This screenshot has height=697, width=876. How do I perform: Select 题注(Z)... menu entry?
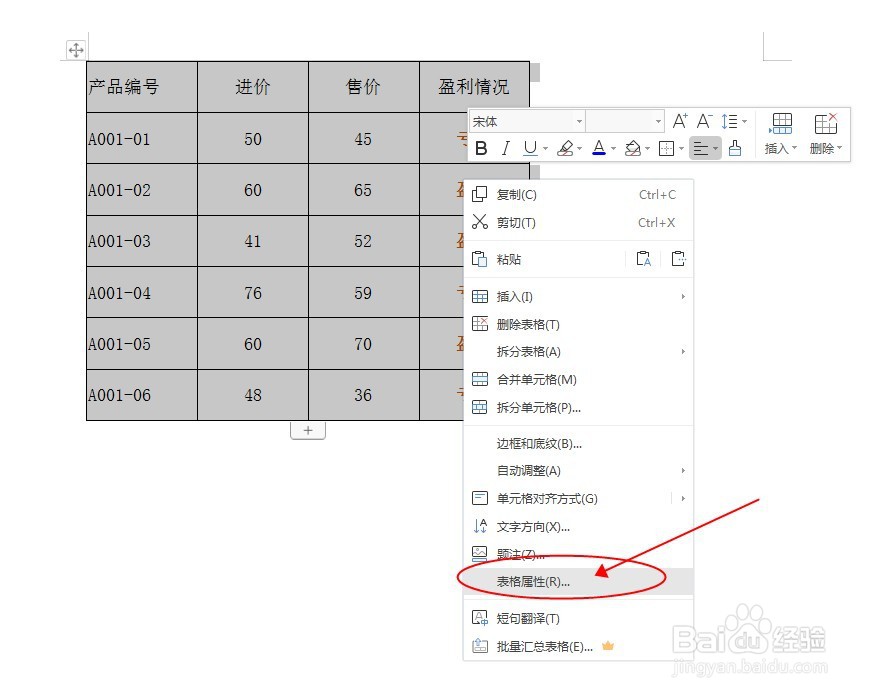[578, 554]
